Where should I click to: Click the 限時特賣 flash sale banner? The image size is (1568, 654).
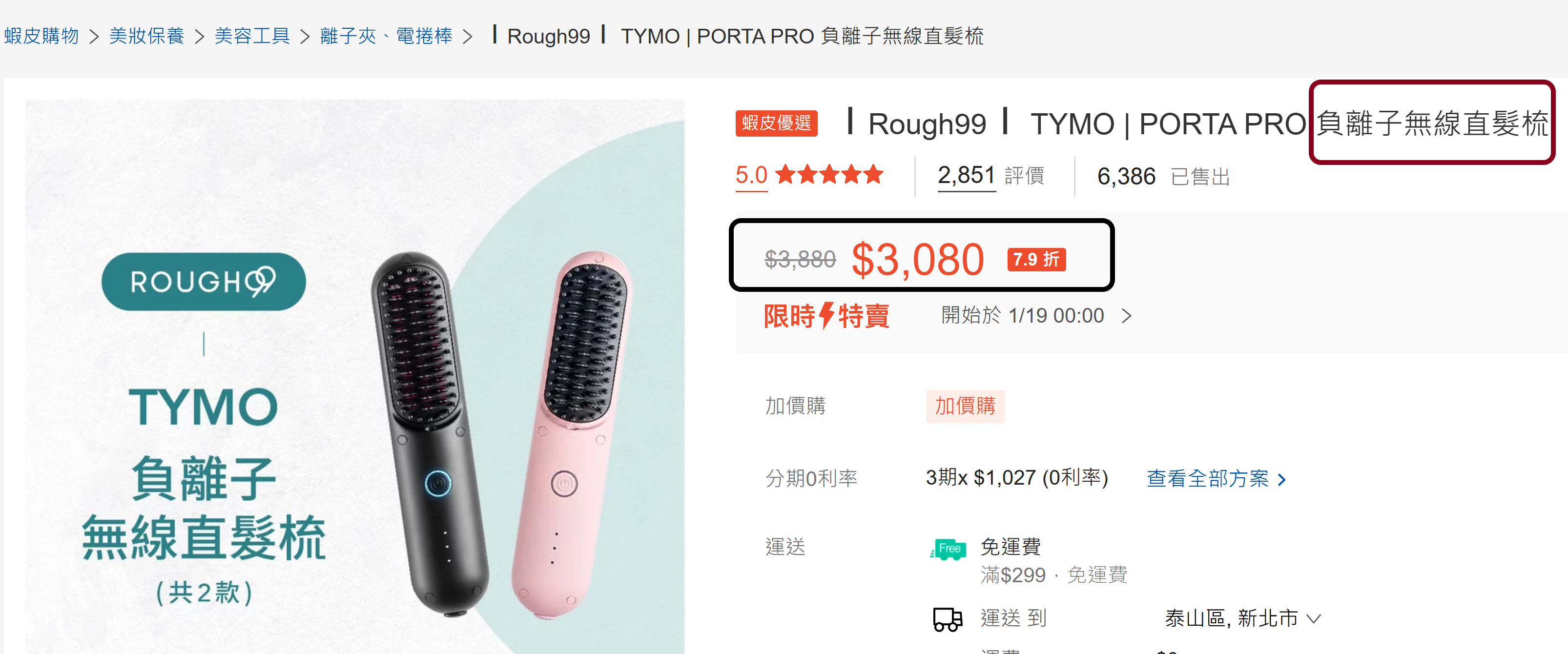click(x=826, y=316)
